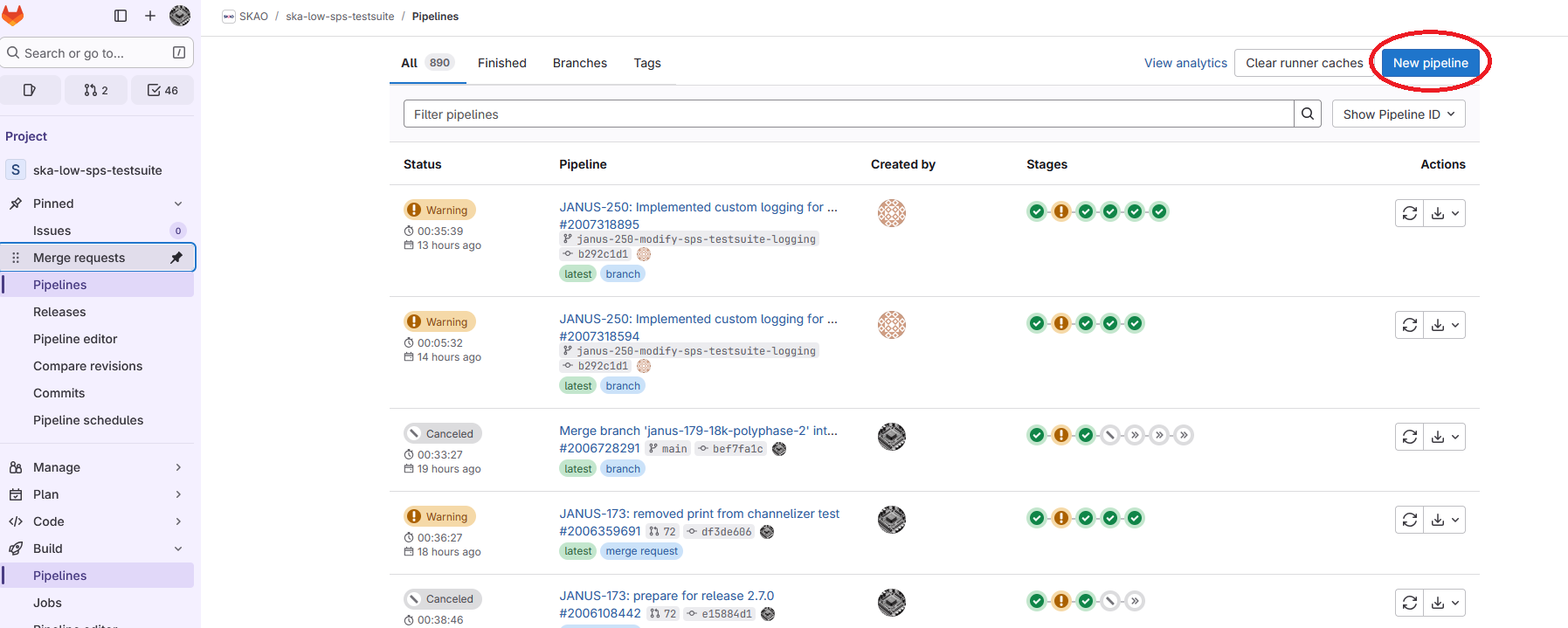Open assigned merge requests counter
The width and height of the screenshot is (1568, 628).
pos(96,90)
